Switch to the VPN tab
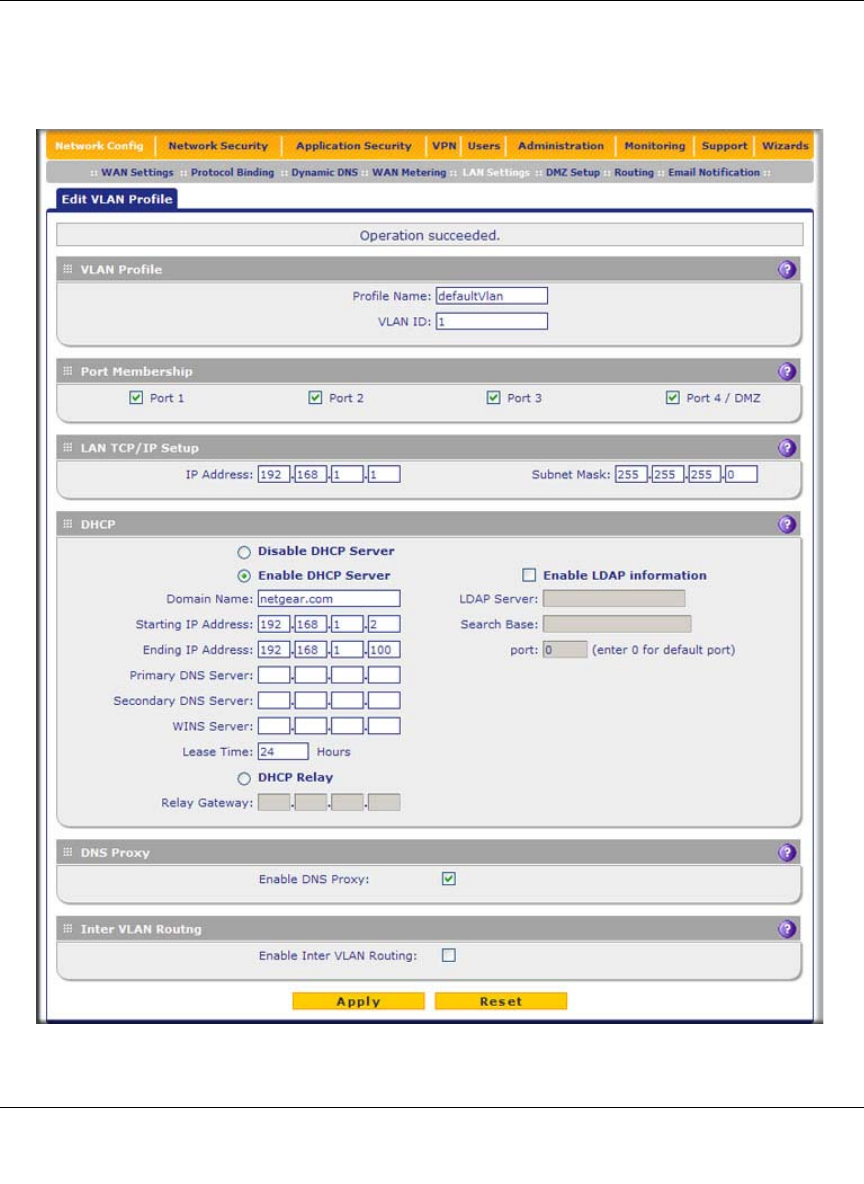Viewport: 864px width, 1184px height. click(x=444, y=146)
